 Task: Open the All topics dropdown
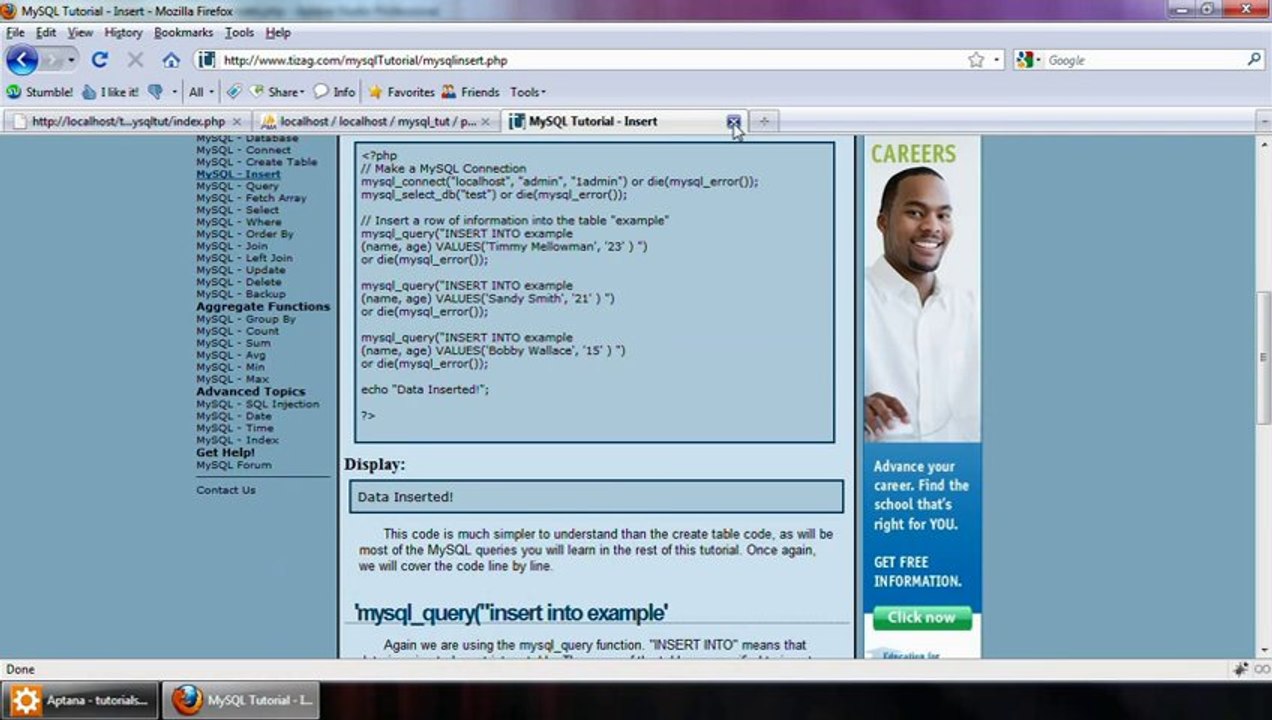200,92
